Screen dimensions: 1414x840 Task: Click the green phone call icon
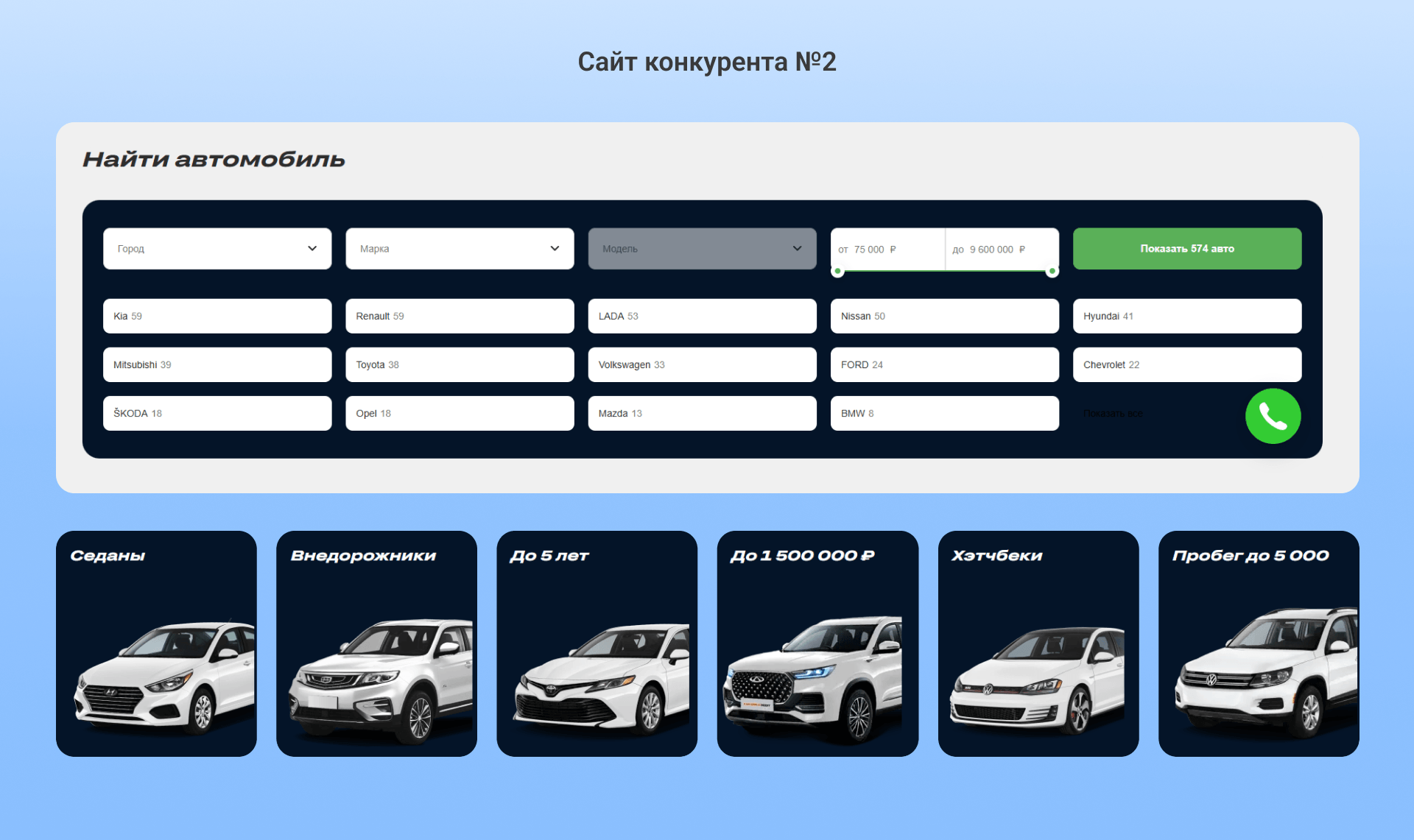point(1273,416)
